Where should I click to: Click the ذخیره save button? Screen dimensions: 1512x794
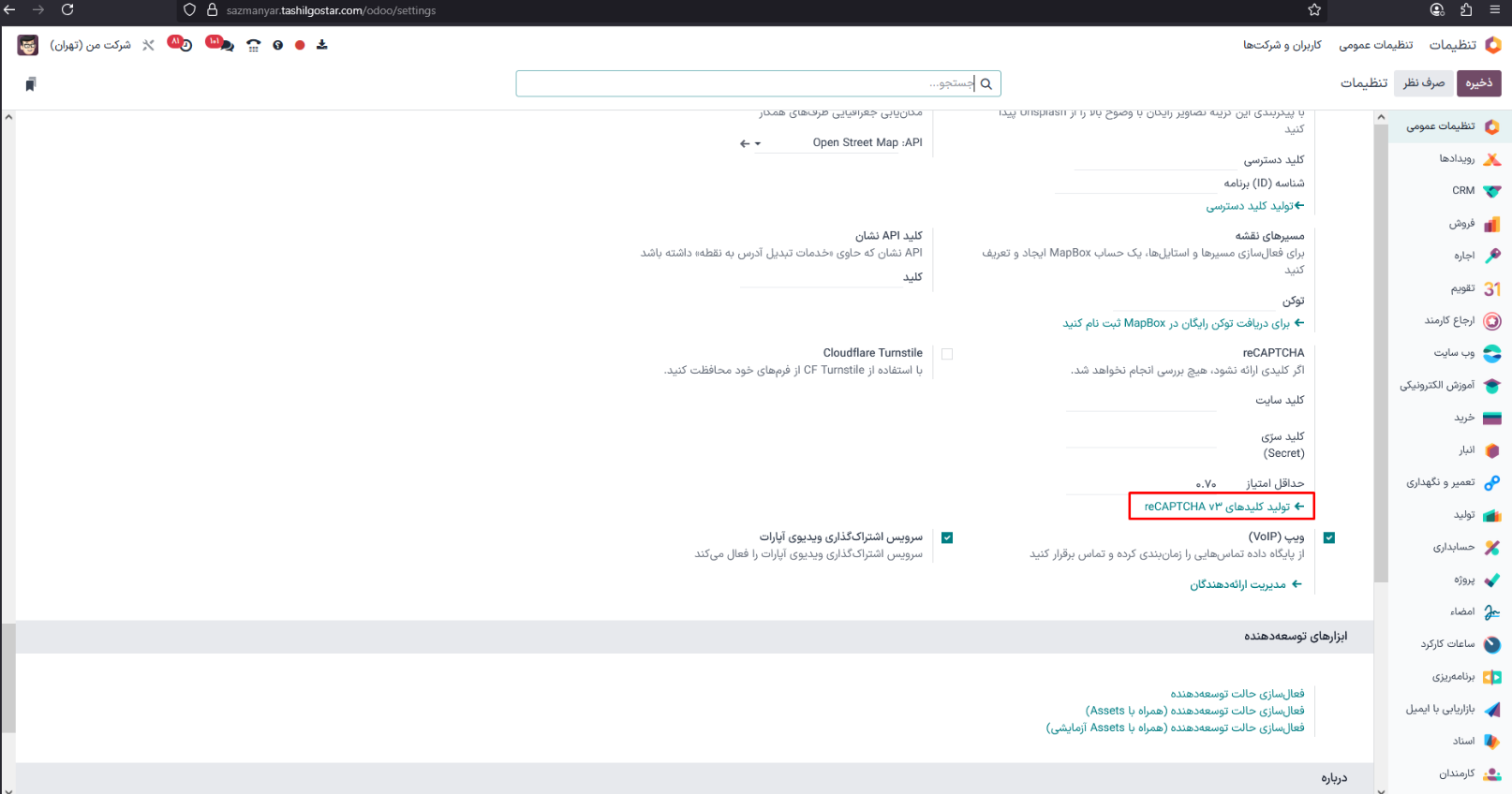point(1478,83)
